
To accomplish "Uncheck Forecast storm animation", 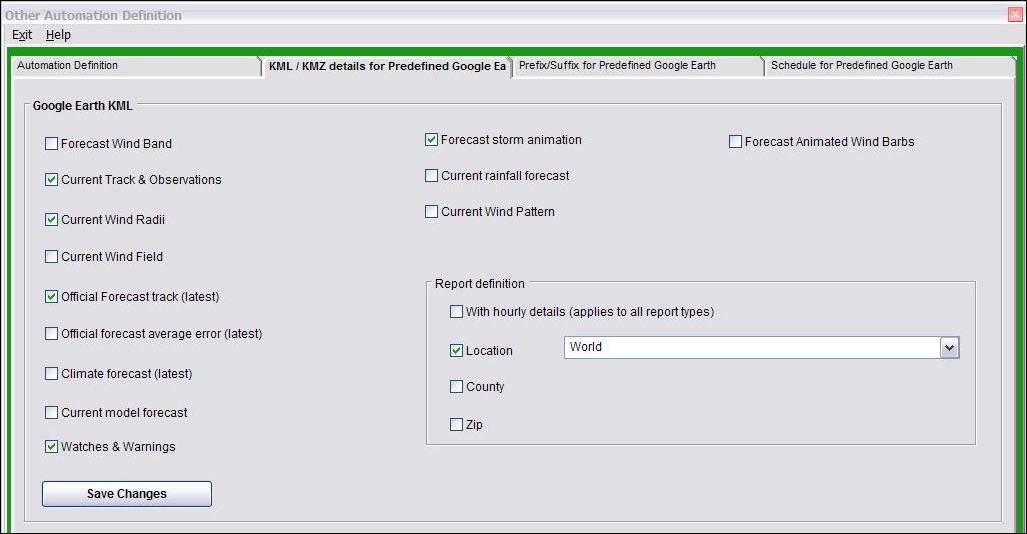I will pyautogui.click(x=432, y=140).
